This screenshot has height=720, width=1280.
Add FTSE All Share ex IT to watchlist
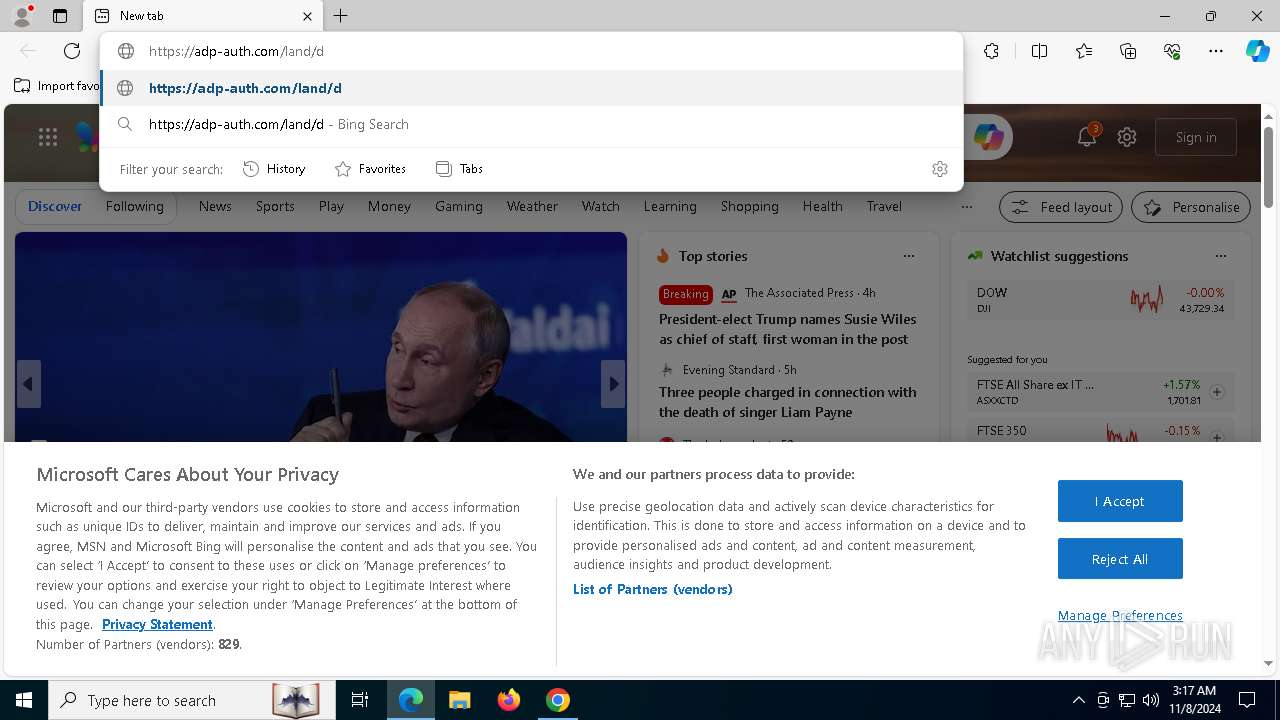coord(1217,392)
